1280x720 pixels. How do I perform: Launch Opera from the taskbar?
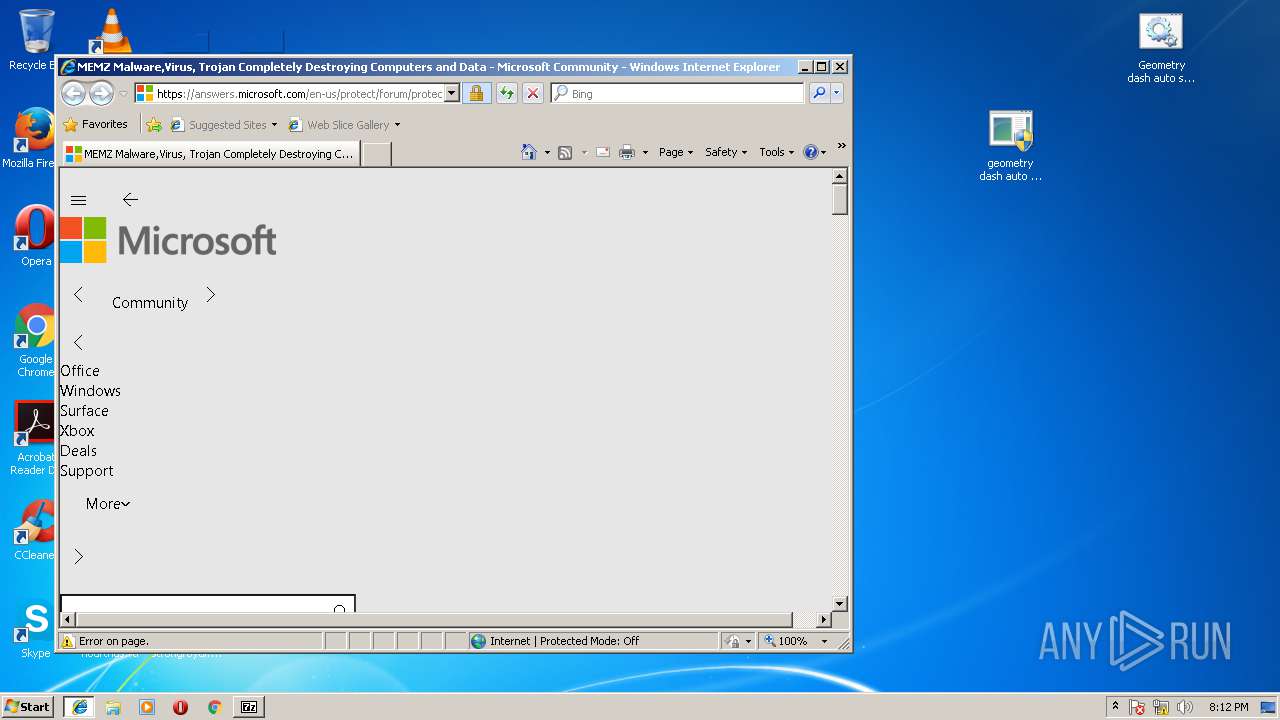coord(180,707)
